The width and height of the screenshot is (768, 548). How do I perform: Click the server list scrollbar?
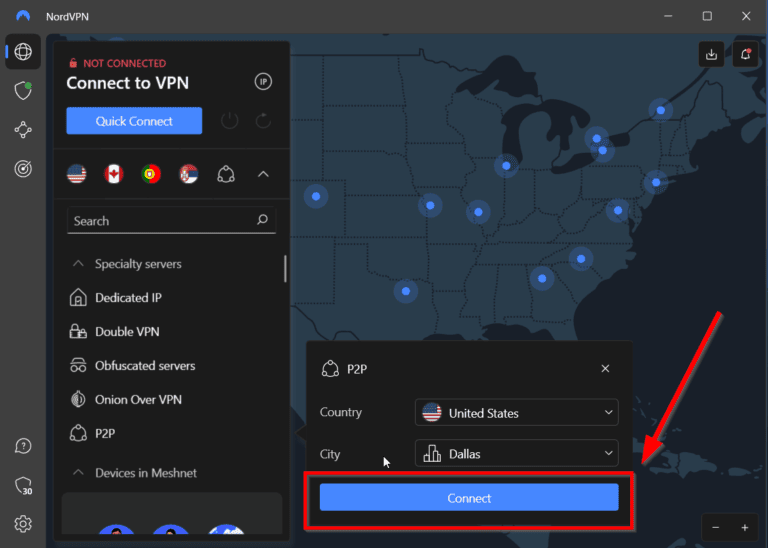click(x=285, y=268)
